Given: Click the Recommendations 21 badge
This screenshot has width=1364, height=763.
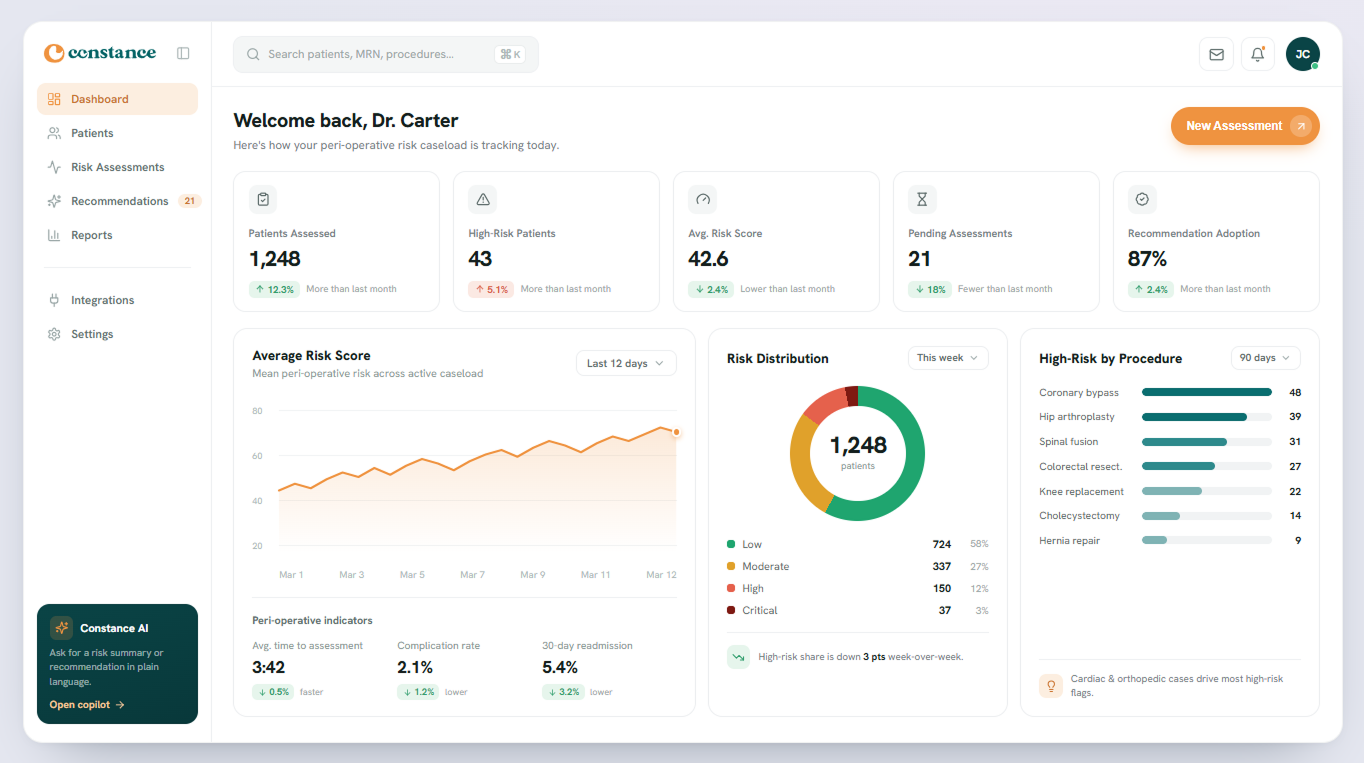Looking at the screenshot, I should pos(189,201).
